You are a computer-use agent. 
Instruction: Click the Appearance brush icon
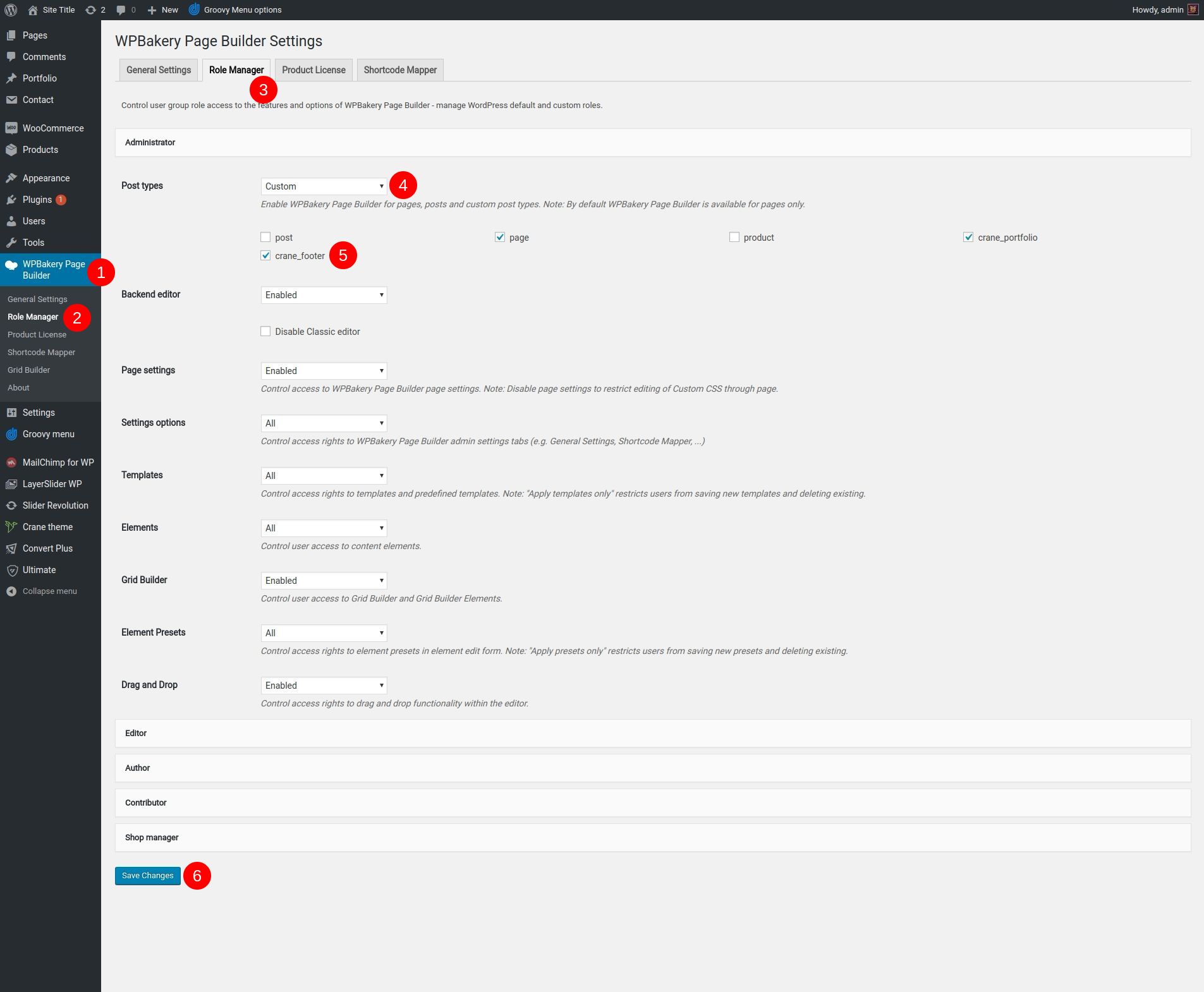pyautogui.click(x=11, y=178)
